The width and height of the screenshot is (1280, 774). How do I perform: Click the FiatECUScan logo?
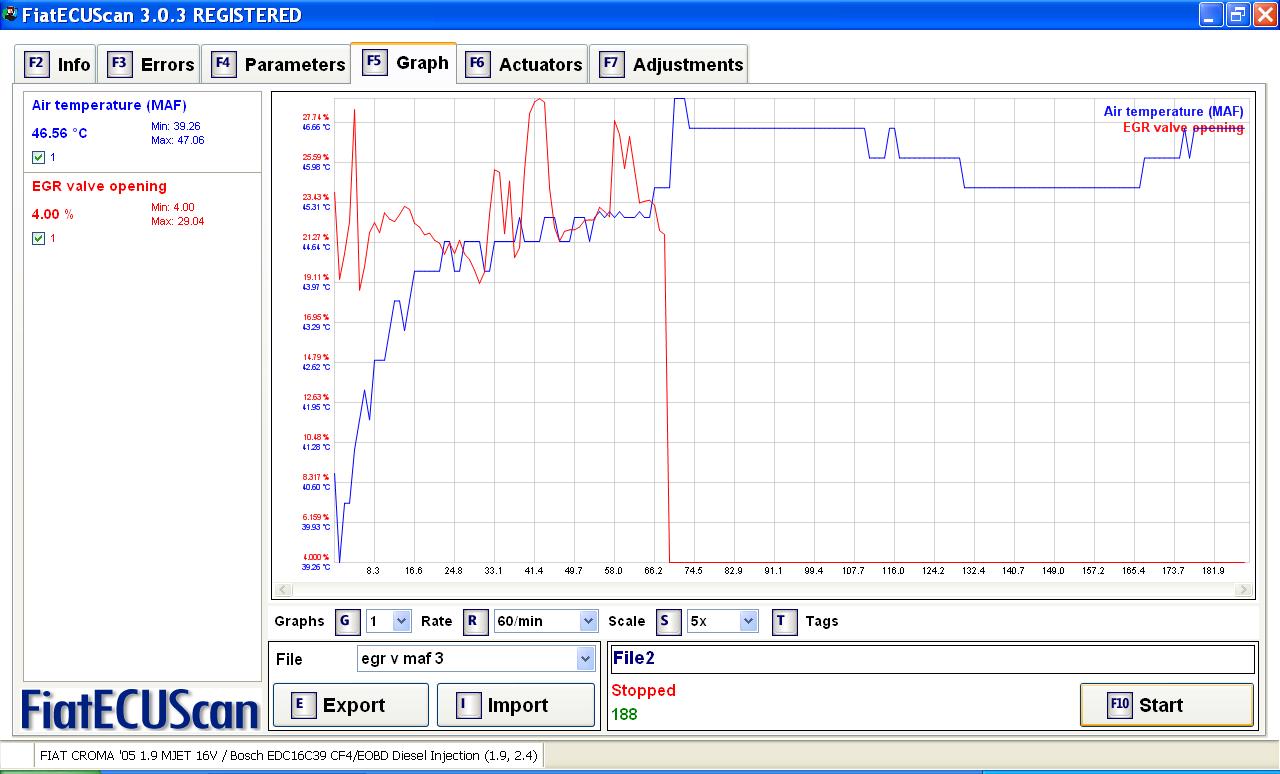[141, 708]
